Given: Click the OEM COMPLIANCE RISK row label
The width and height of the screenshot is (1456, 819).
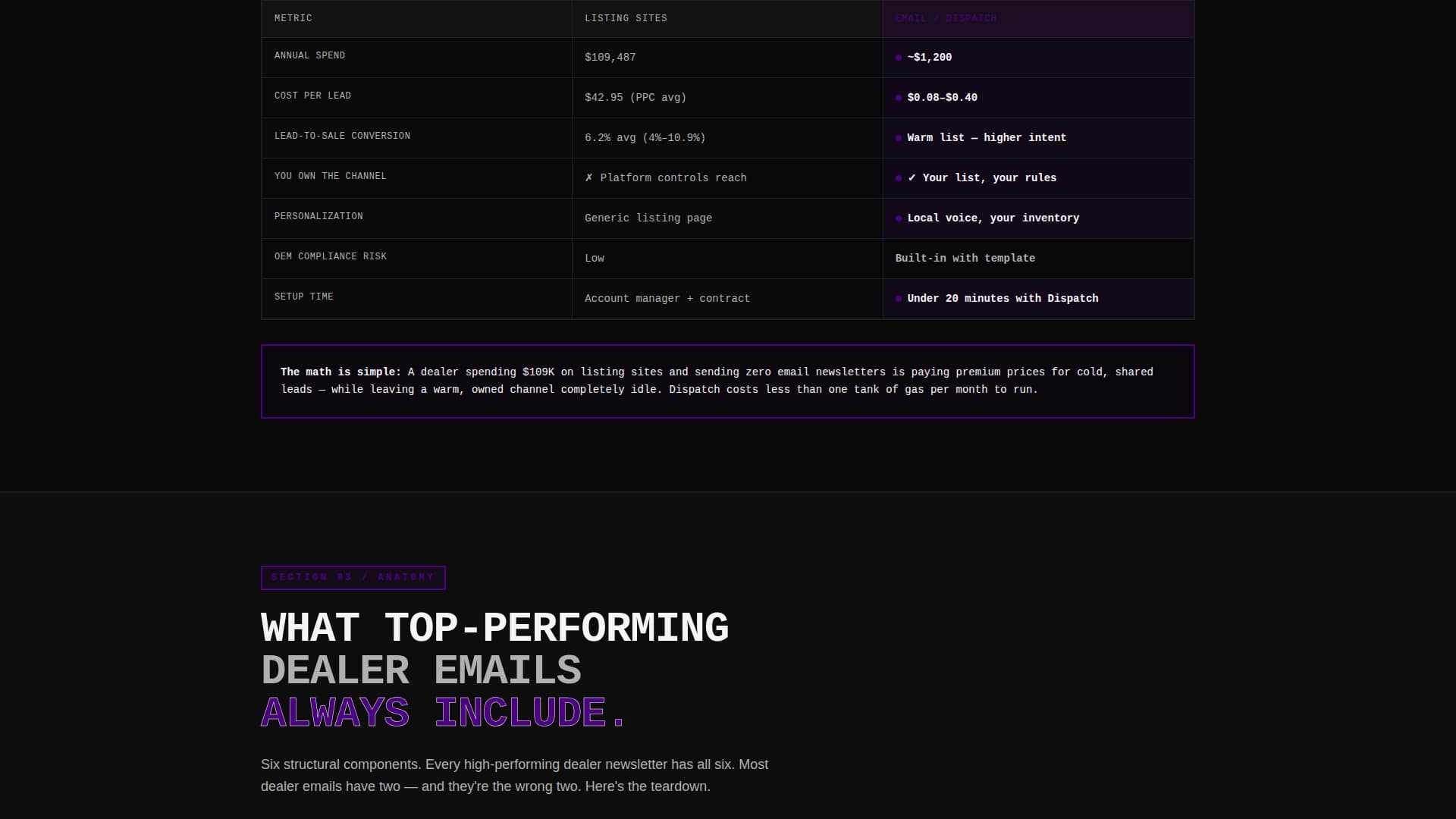Looking at the screenshot, I should pyautogui.click(x=330, y=256).
